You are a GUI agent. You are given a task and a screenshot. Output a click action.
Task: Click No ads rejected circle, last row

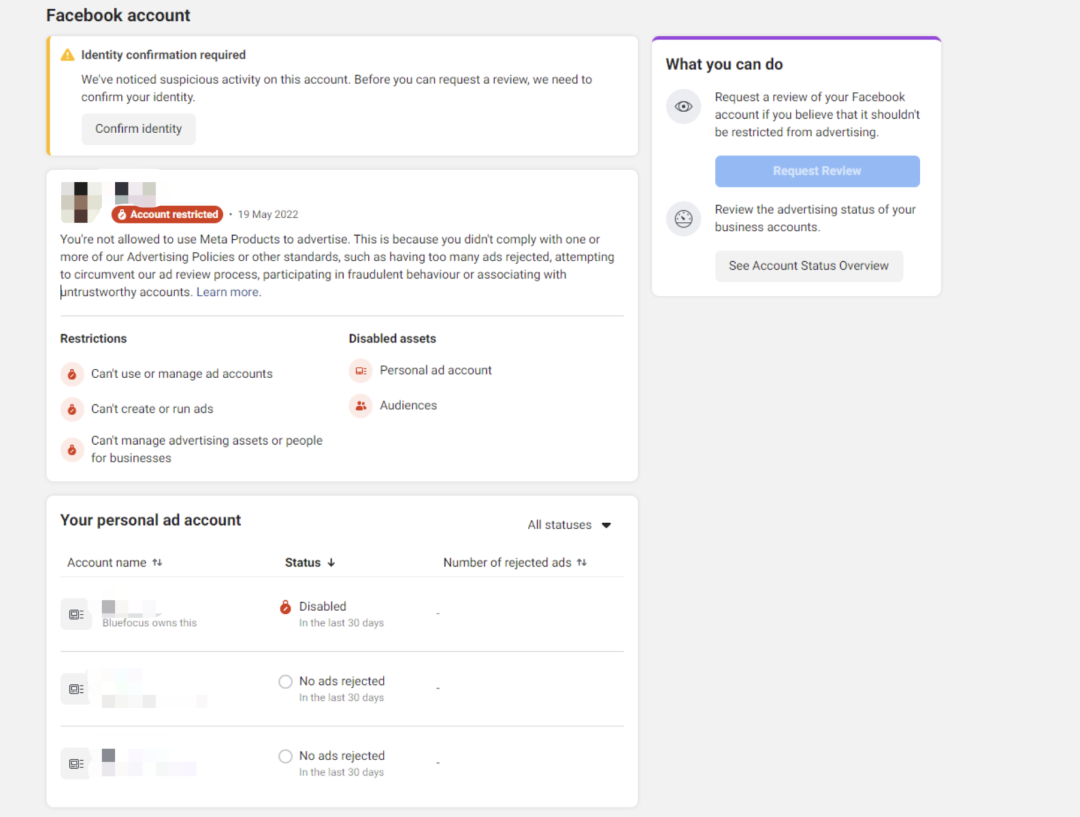pyautogui.click(x=285, y=756)
